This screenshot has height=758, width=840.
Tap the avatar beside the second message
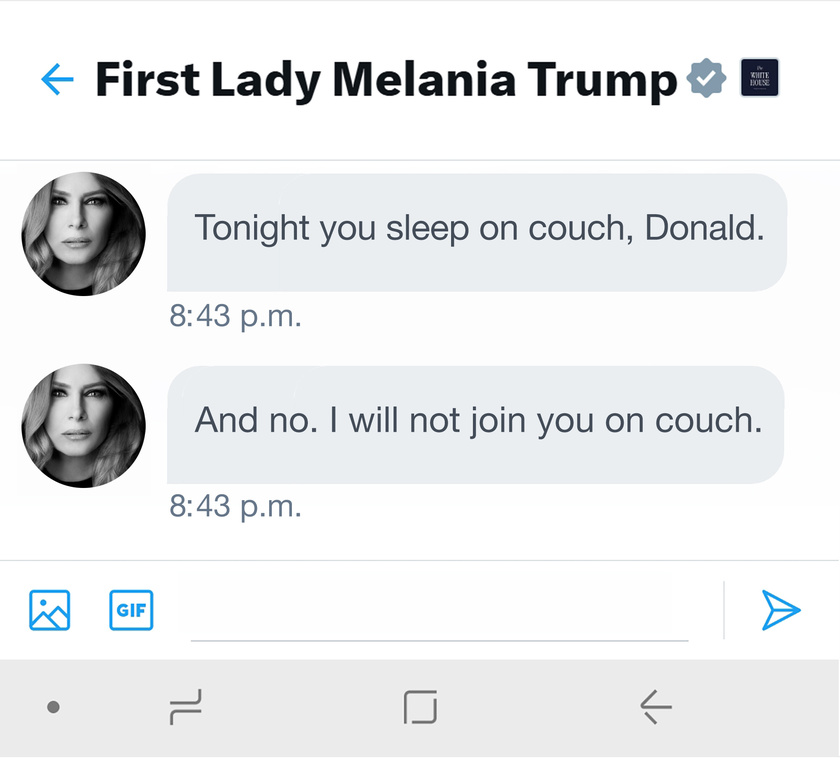(84, 426)
